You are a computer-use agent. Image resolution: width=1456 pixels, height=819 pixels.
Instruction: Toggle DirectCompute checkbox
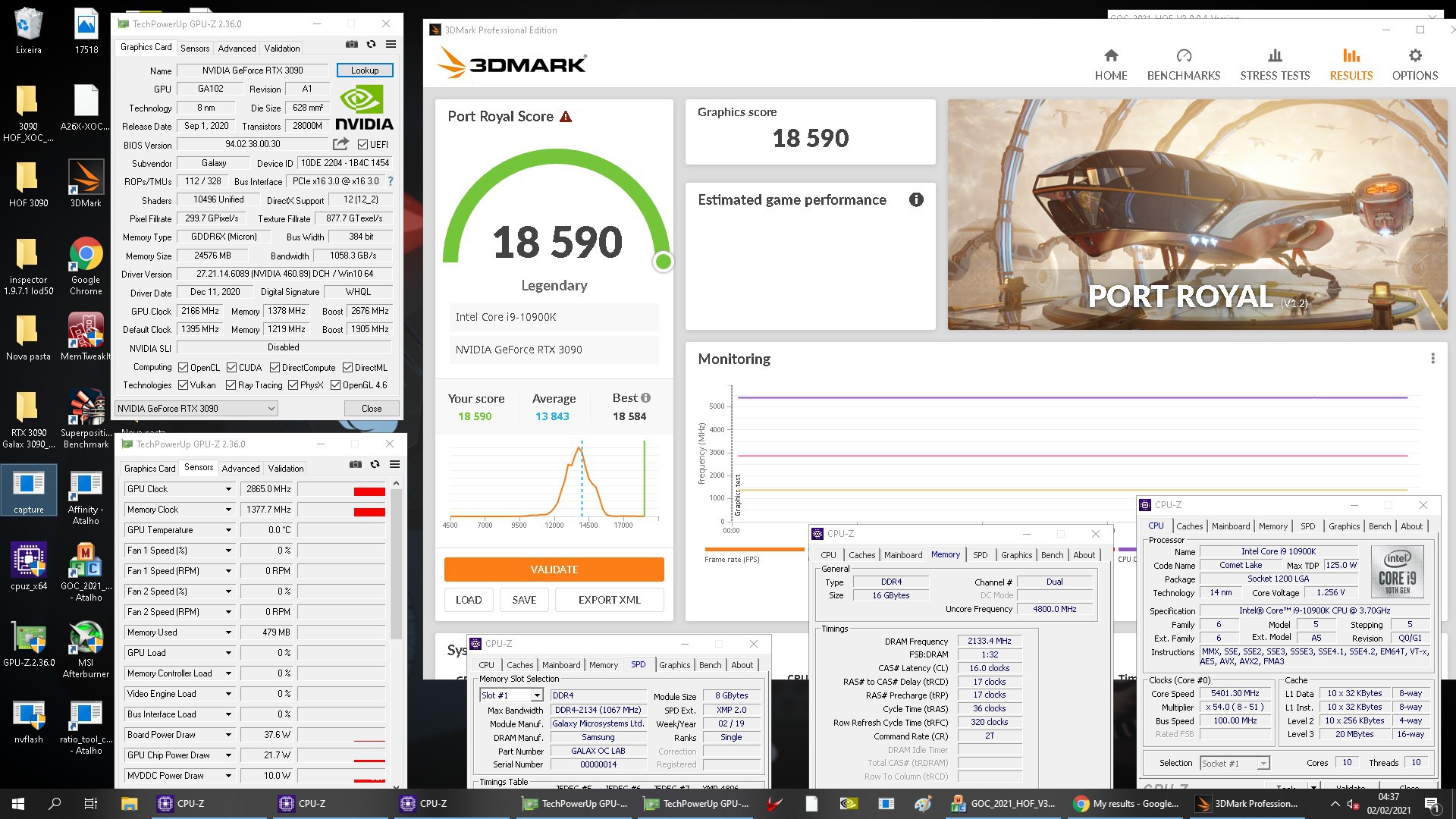(x=275, y=368)
